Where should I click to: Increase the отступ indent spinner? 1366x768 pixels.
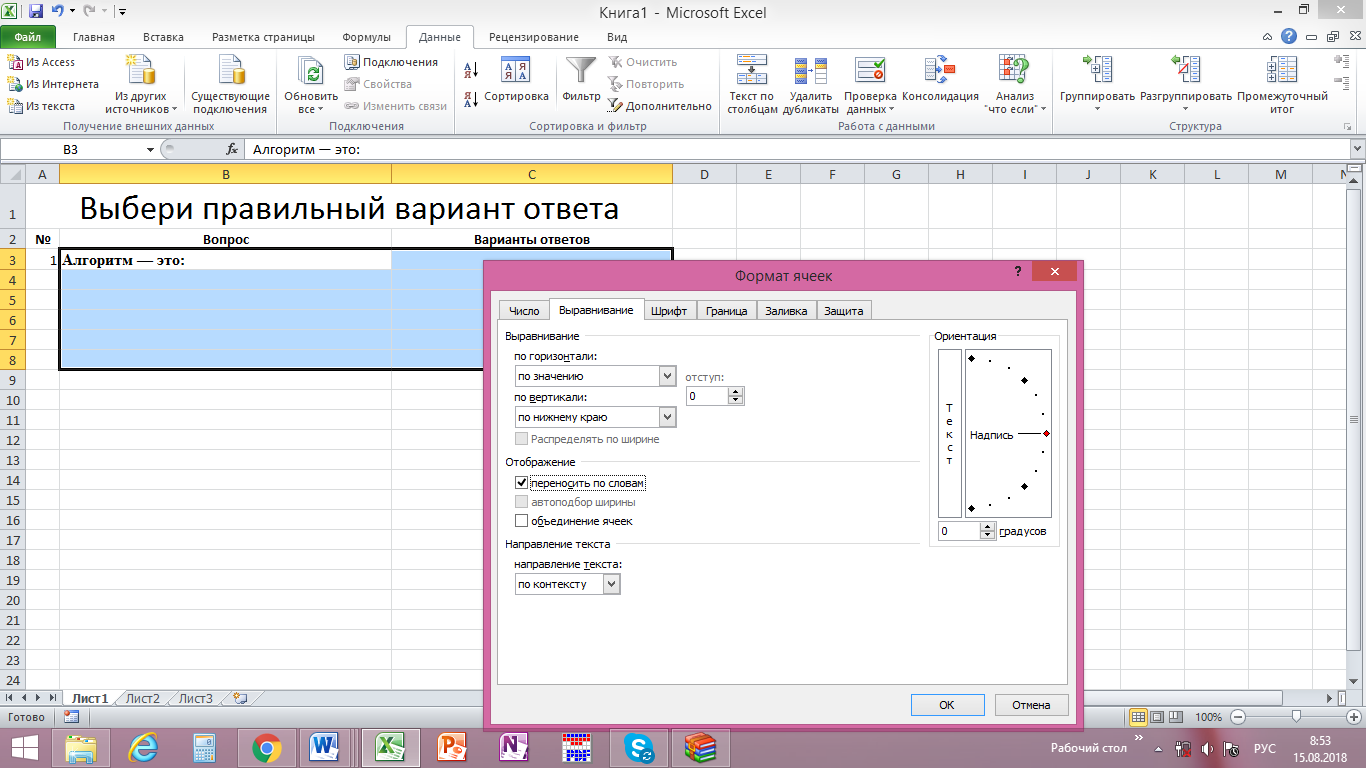(737, 392)
